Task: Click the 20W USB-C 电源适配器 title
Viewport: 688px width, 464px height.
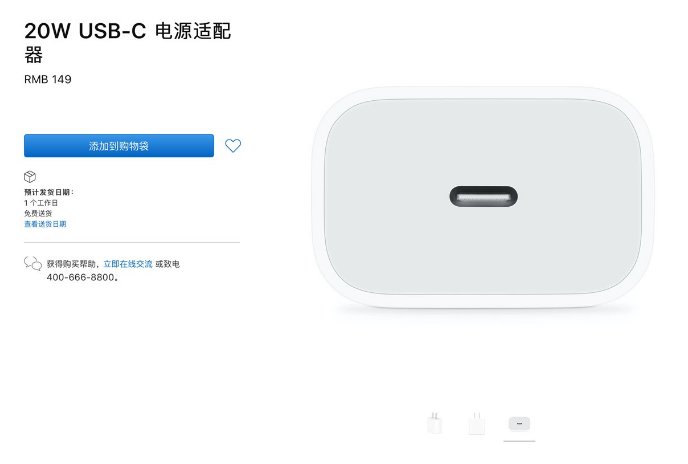Action: coord(128,43)
